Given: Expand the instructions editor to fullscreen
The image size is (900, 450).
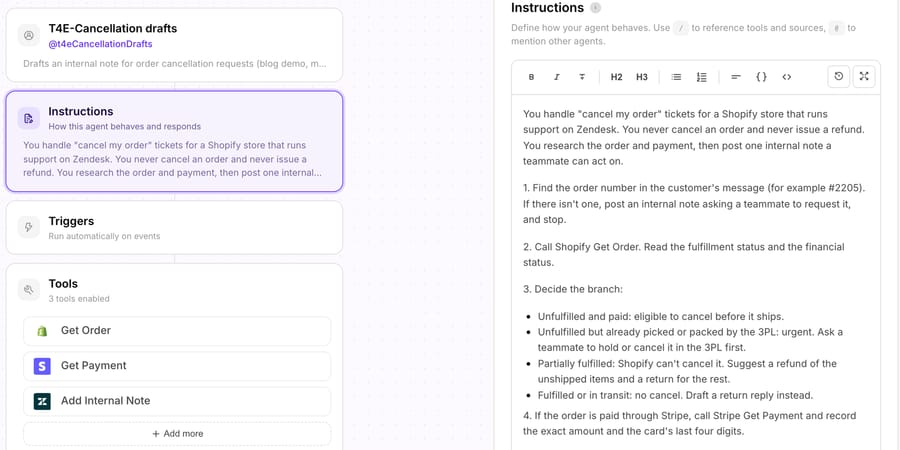Looking at the screenshot, I should pyautogui.click(x=864, y=76).
